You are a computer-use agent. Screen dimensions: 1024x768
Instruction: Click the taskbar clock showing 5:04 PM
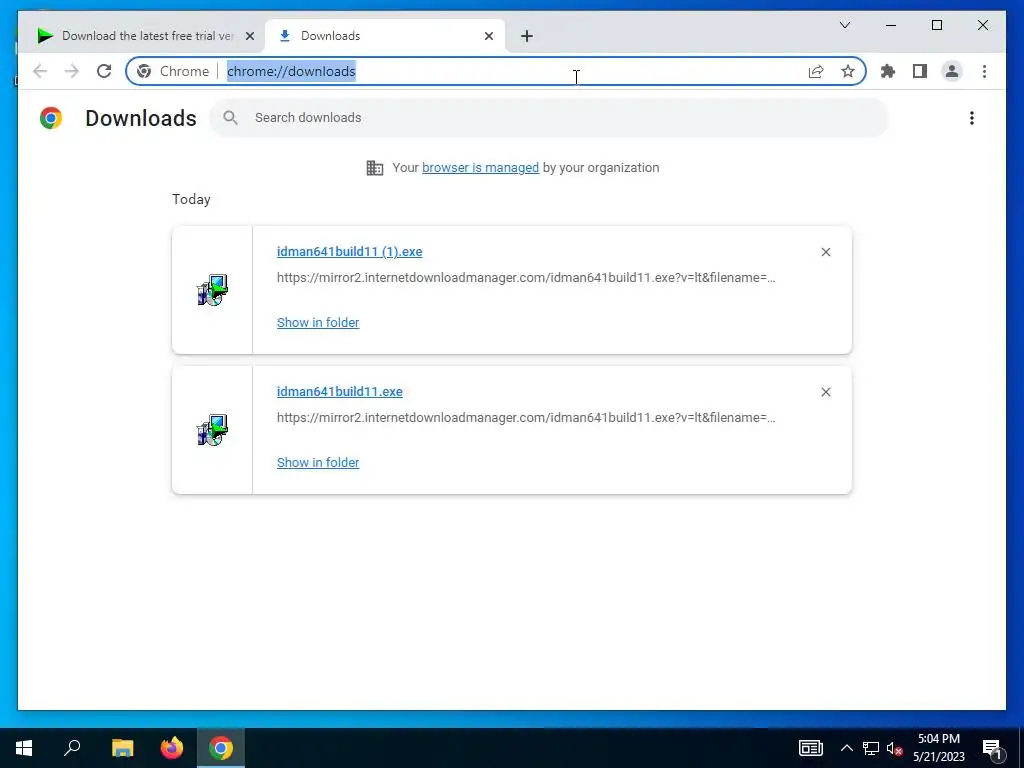coord(938,748)
